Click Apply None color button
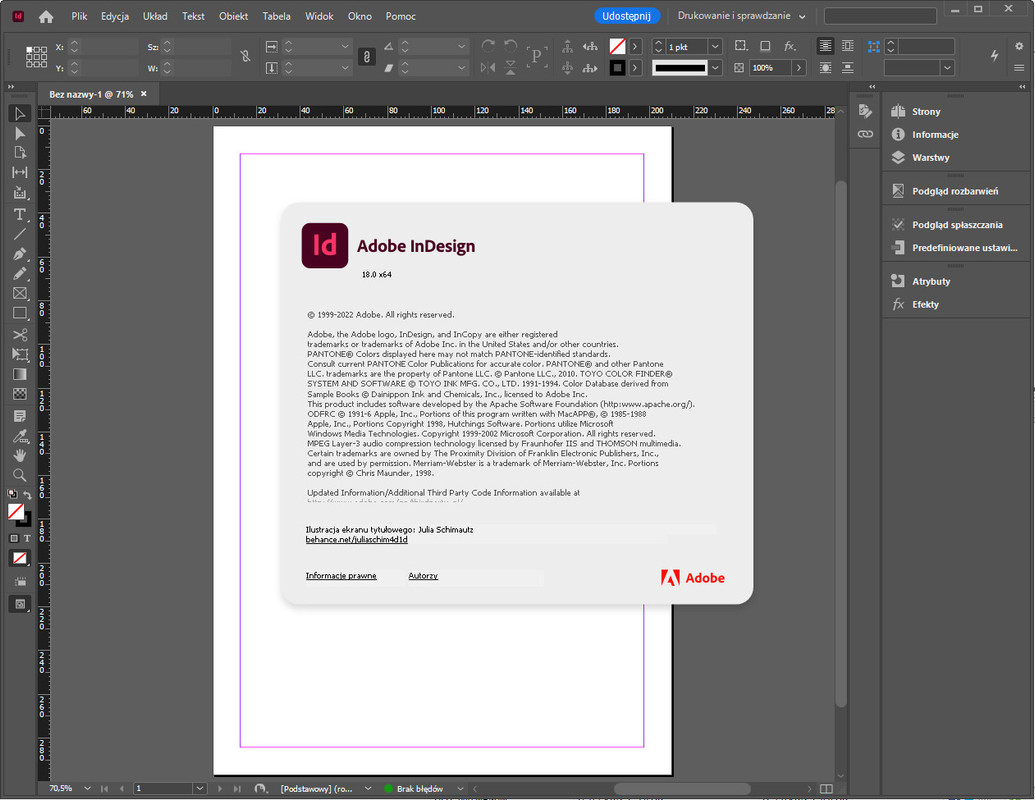 point(20,558)
